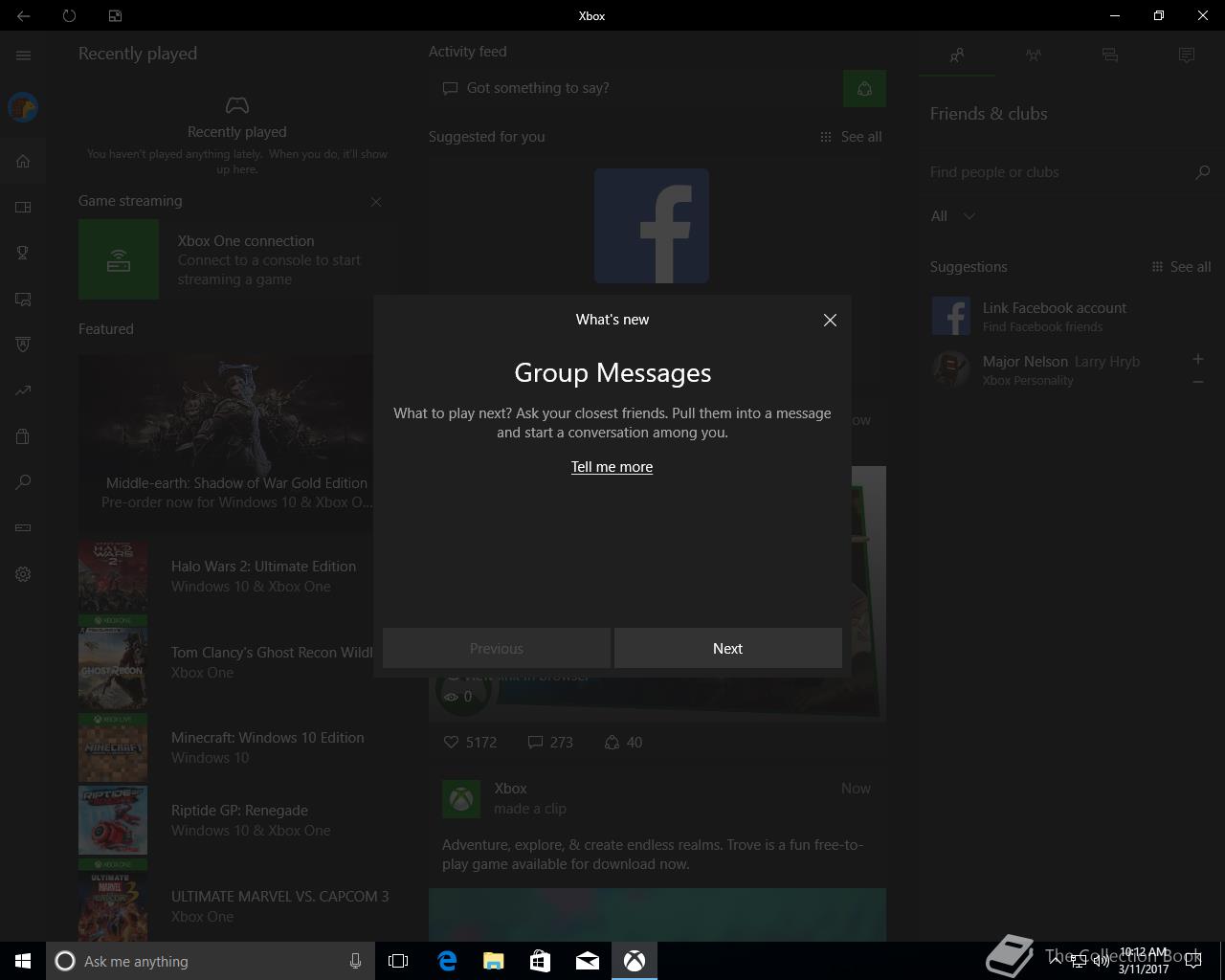Like the post with 5172 likes
Screen dimensions: 1225x980
(x=470, y=743)
